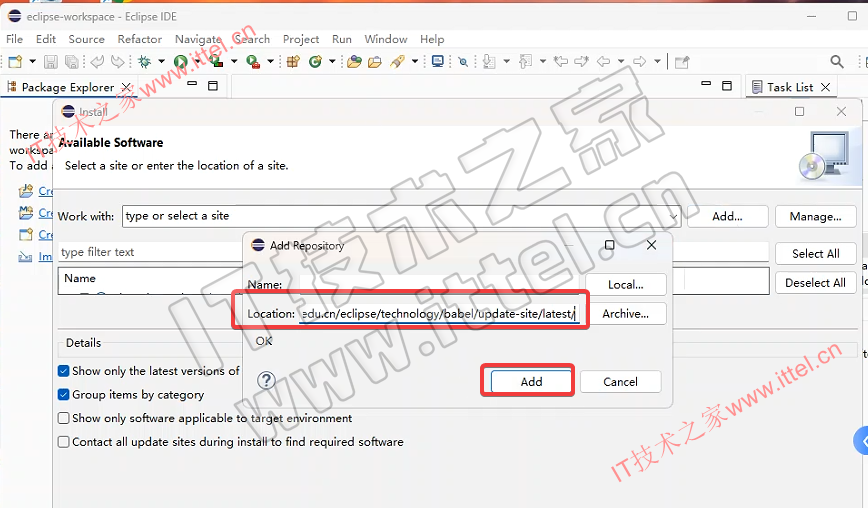868x508 pixels.
Task: Select the Package Explorer tab
Action: [x=68, y=87]
